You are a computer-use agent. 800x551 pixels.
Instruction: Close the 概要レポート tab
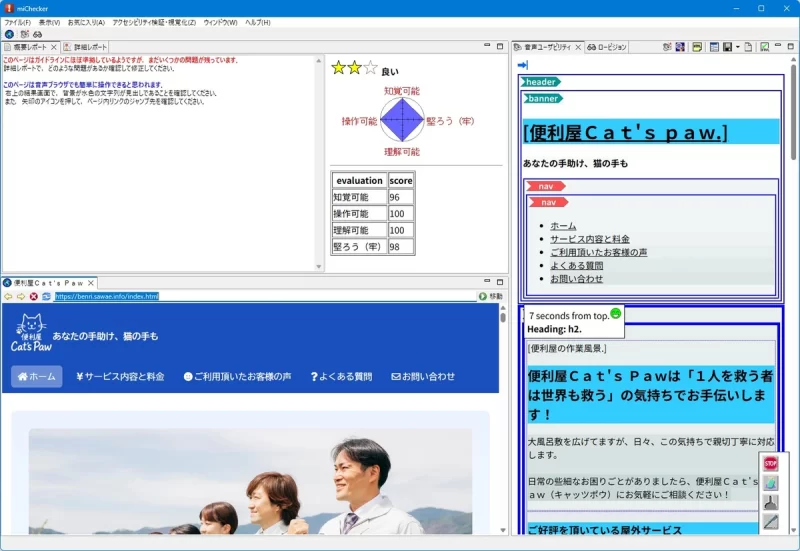54,47
